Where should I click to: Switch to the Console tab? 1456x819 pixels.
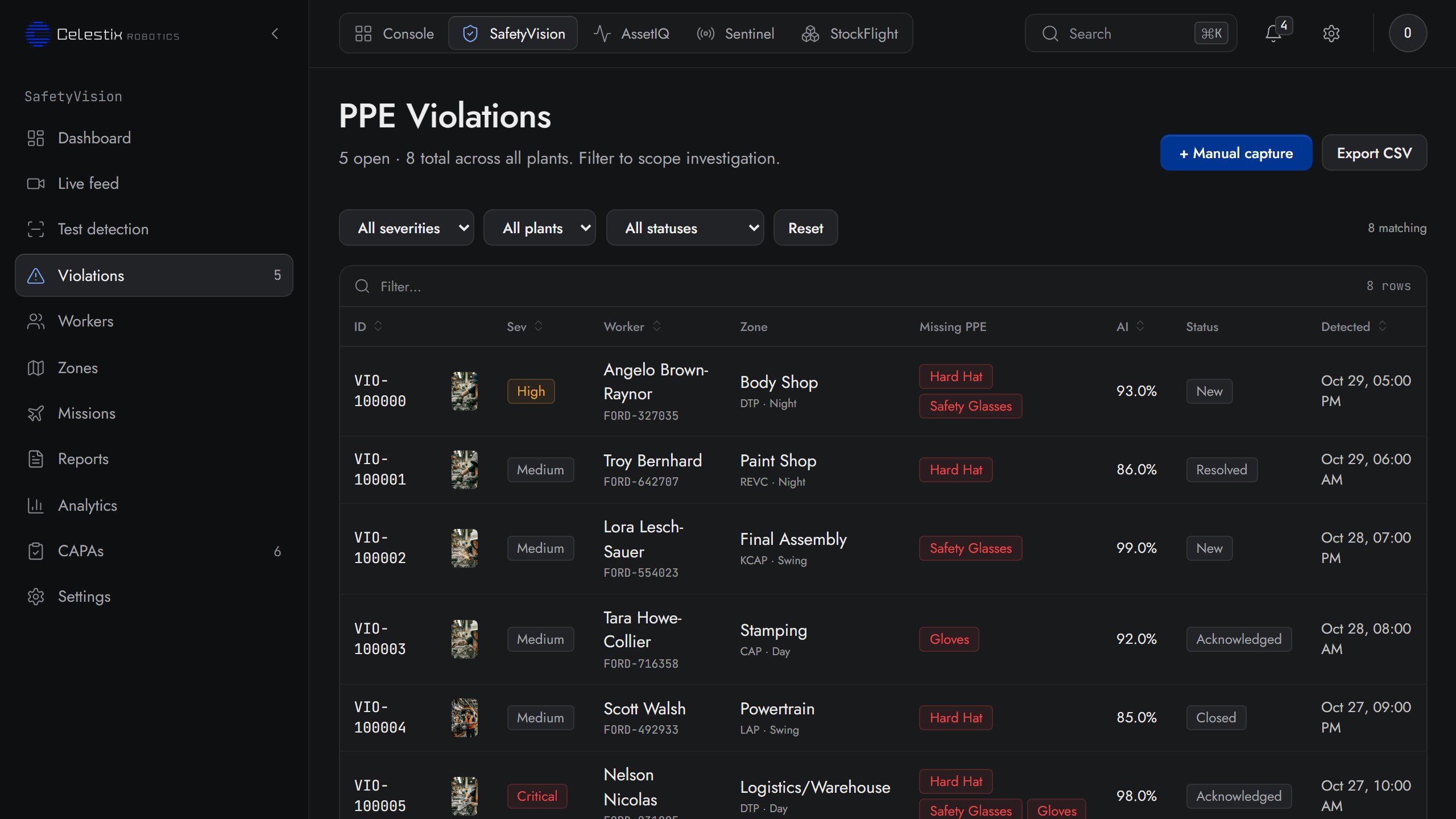tap(394, 34)
